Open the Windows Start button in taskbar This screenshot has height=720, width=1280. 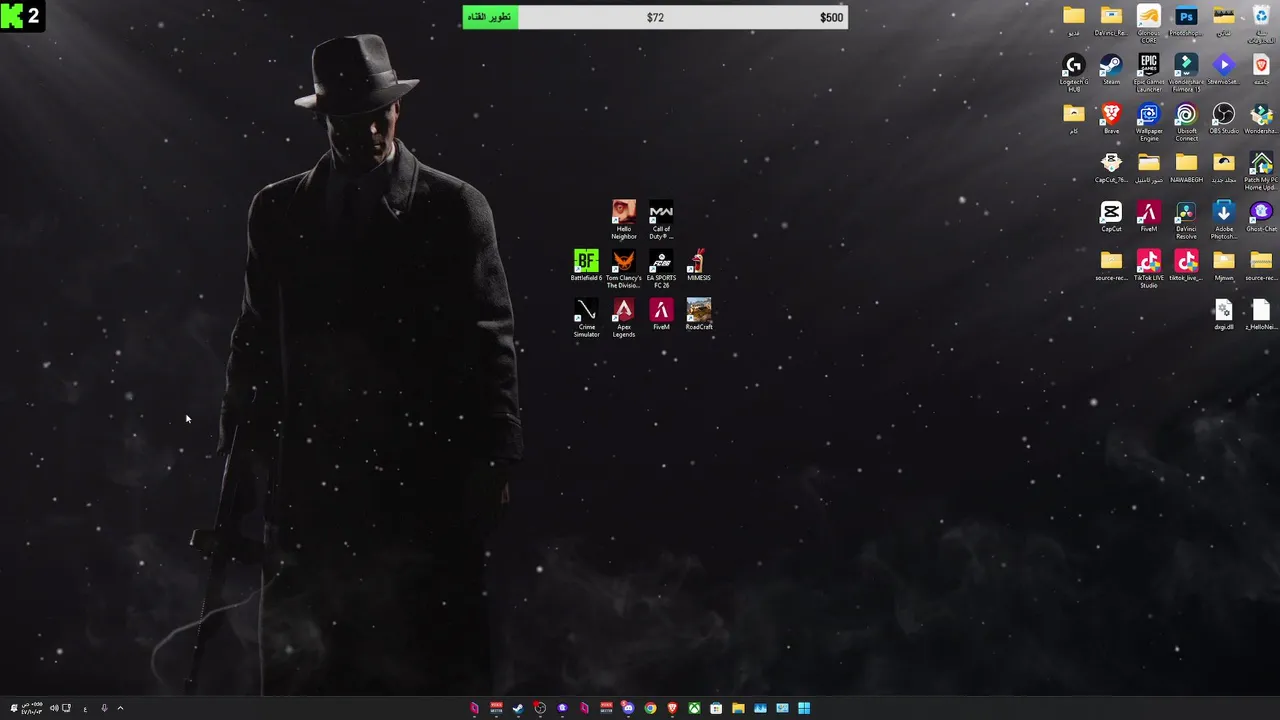pos(804,708)
